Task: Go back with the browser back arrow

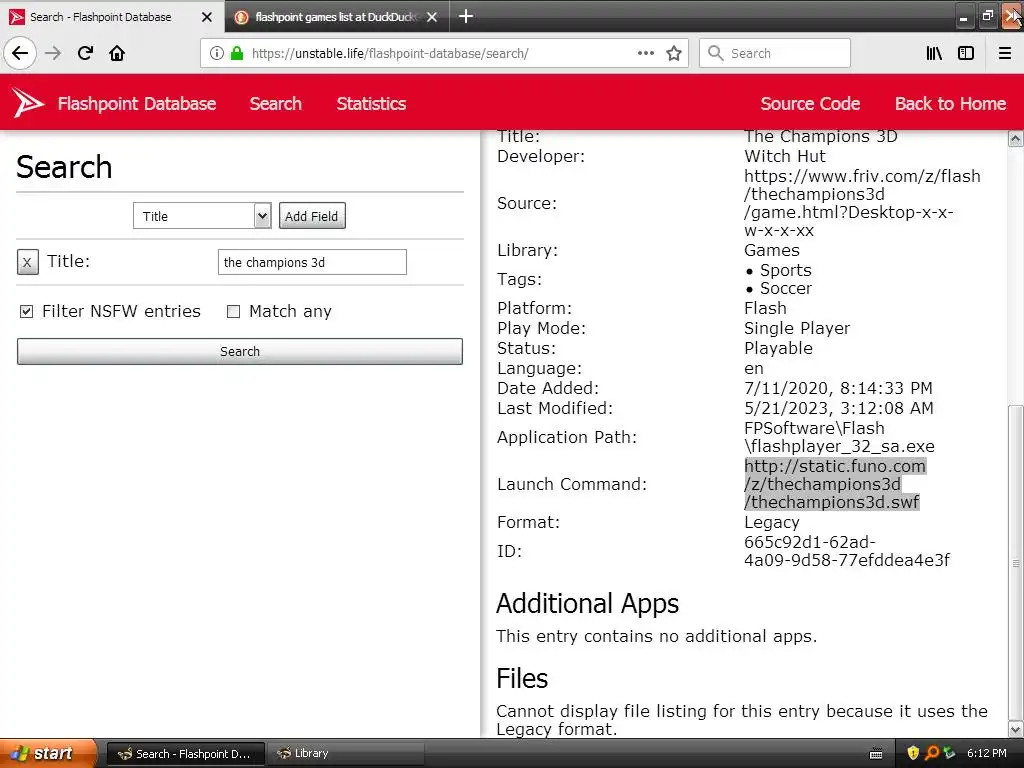Action: (x=20, y=53)
